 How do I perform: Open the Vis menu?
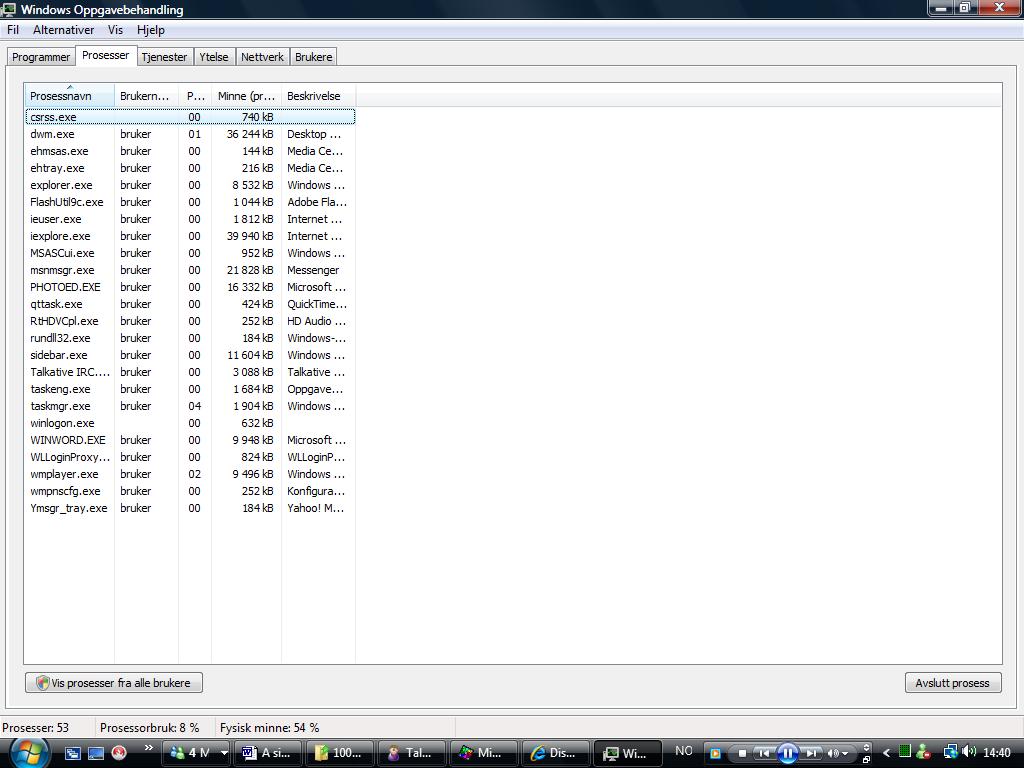point(116,30)
